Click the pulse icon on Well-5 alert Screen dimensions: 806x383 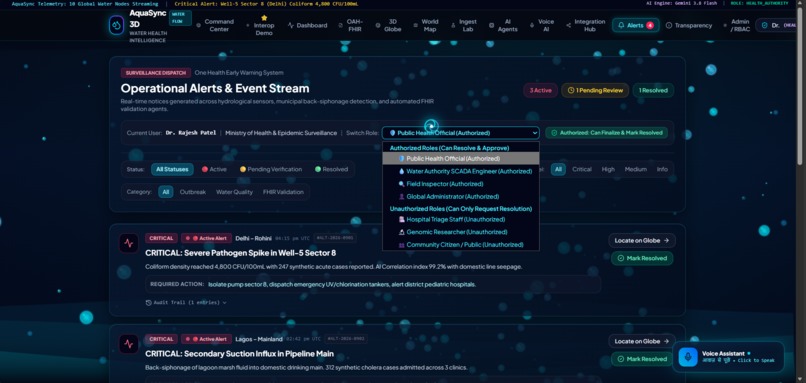click(129, 243)
